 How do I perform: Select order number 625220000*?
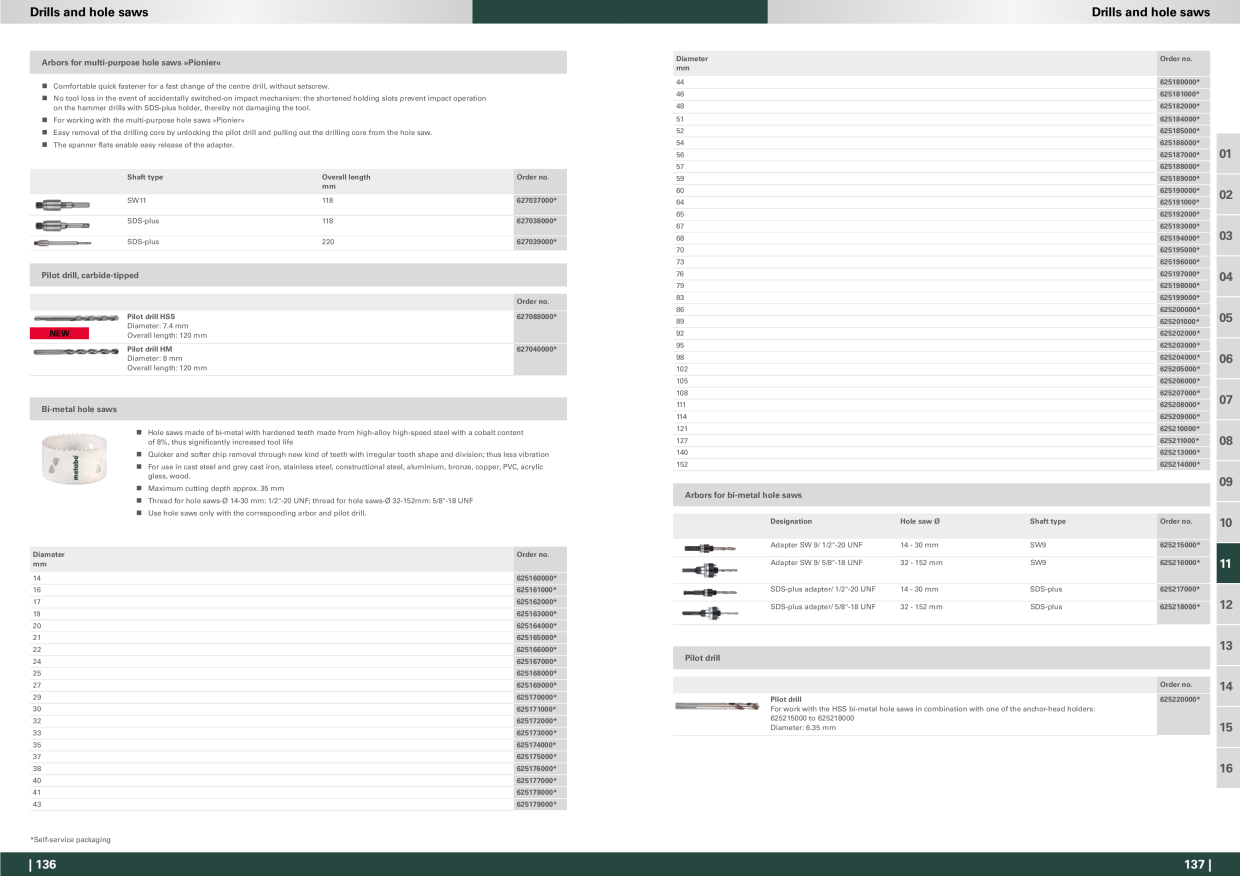[x=1179, y=699]
